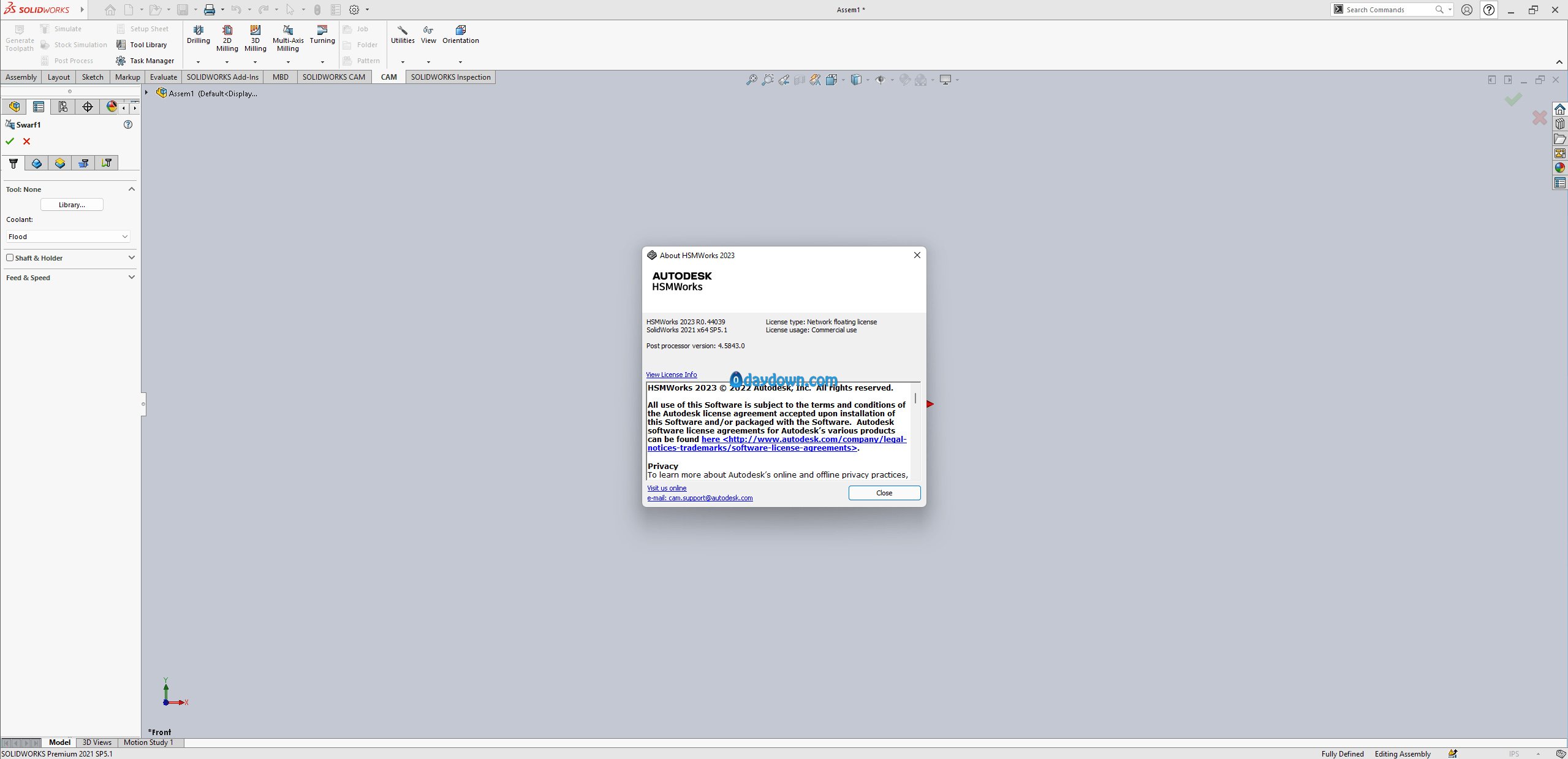
Task: Click Zoom to Fit in view toolbar
Action: tap(752, 80)
